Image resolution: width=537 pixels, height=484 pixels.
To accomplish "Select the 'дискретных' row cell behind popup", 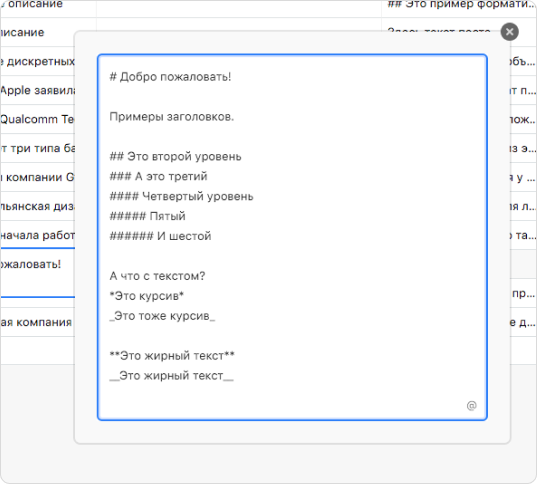I will [x=38, y=62].
